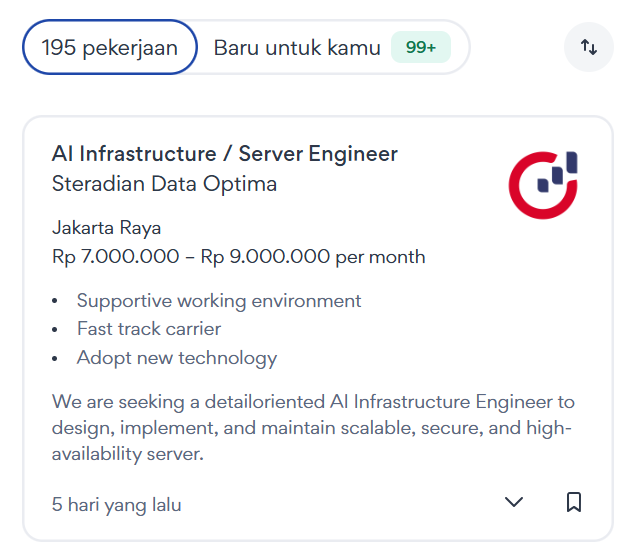
Task: Open the sort order icon button
Action: coord(589,47)
